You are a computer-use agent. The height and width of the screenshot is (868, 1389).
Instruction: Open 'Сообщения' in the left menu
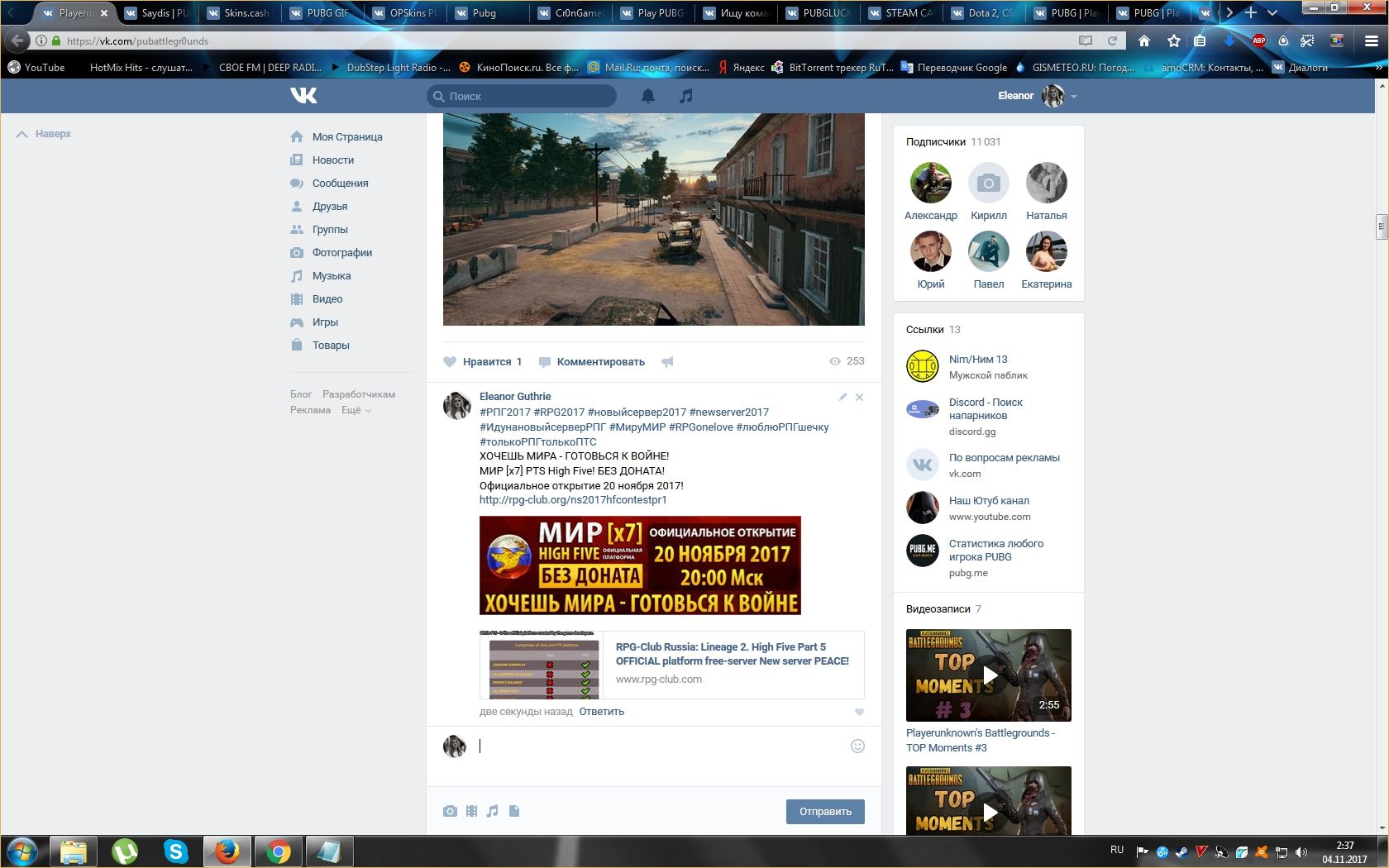click(340, 183)
